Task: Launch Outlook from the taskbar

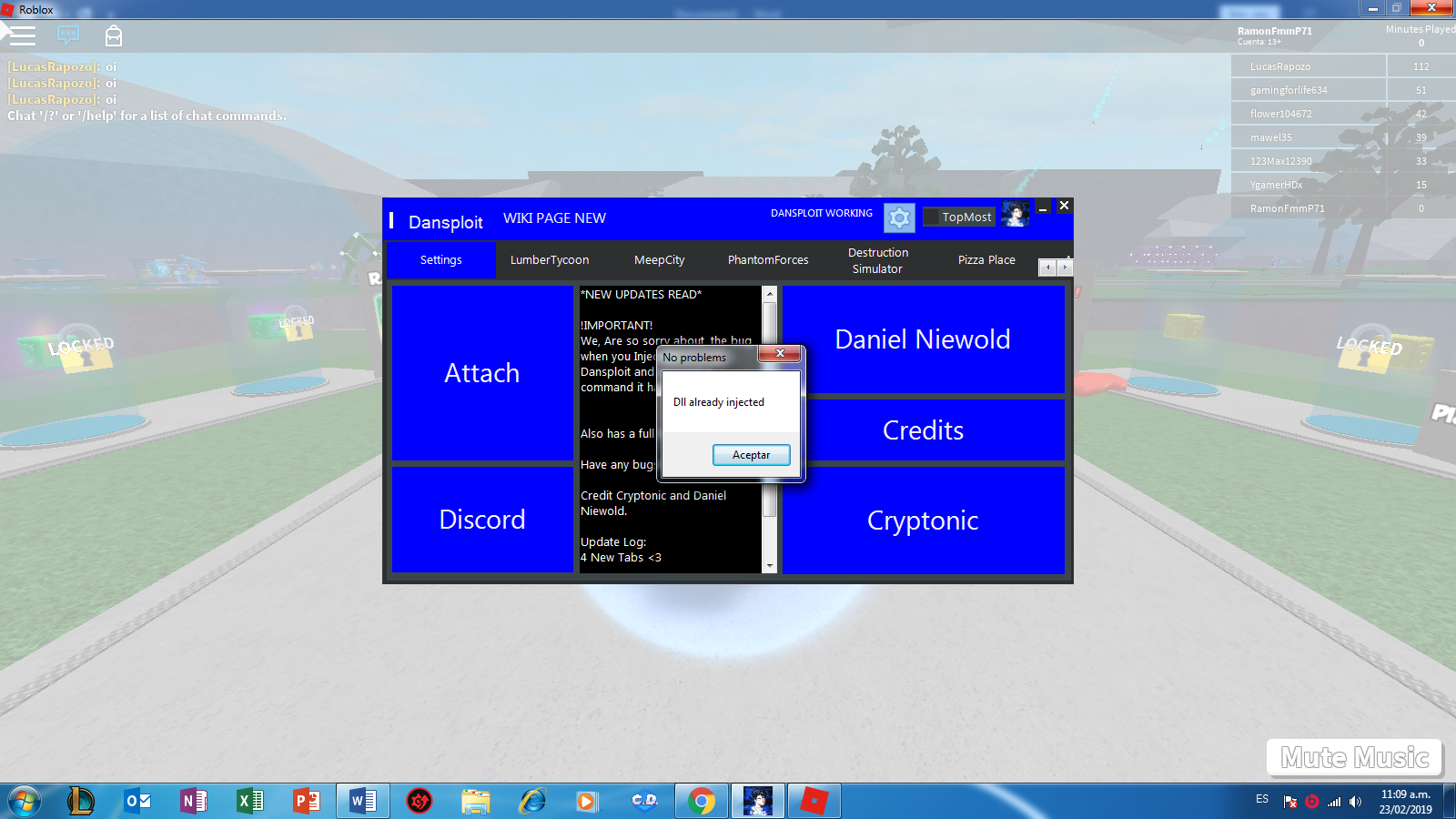Action: pos(137,801)
